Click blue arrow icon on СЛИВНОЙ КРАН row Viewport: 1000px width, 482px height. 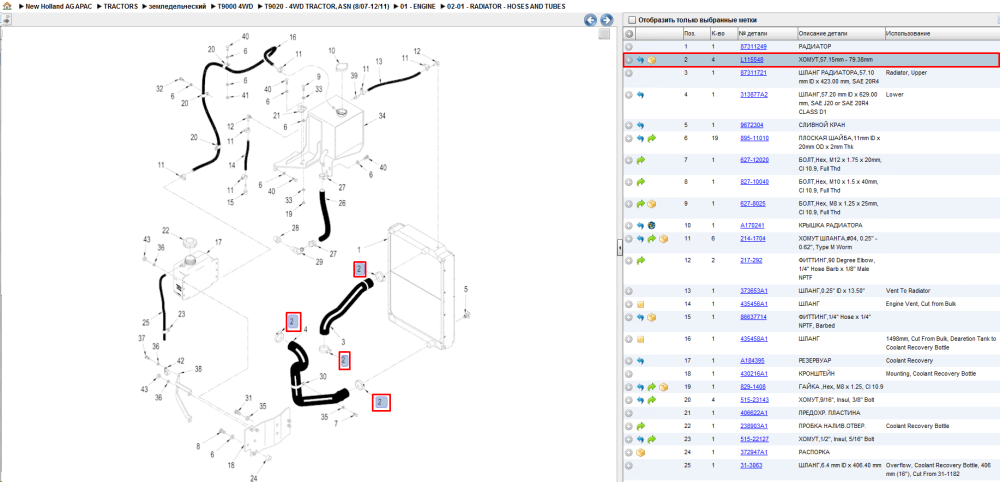pos(640,125)
